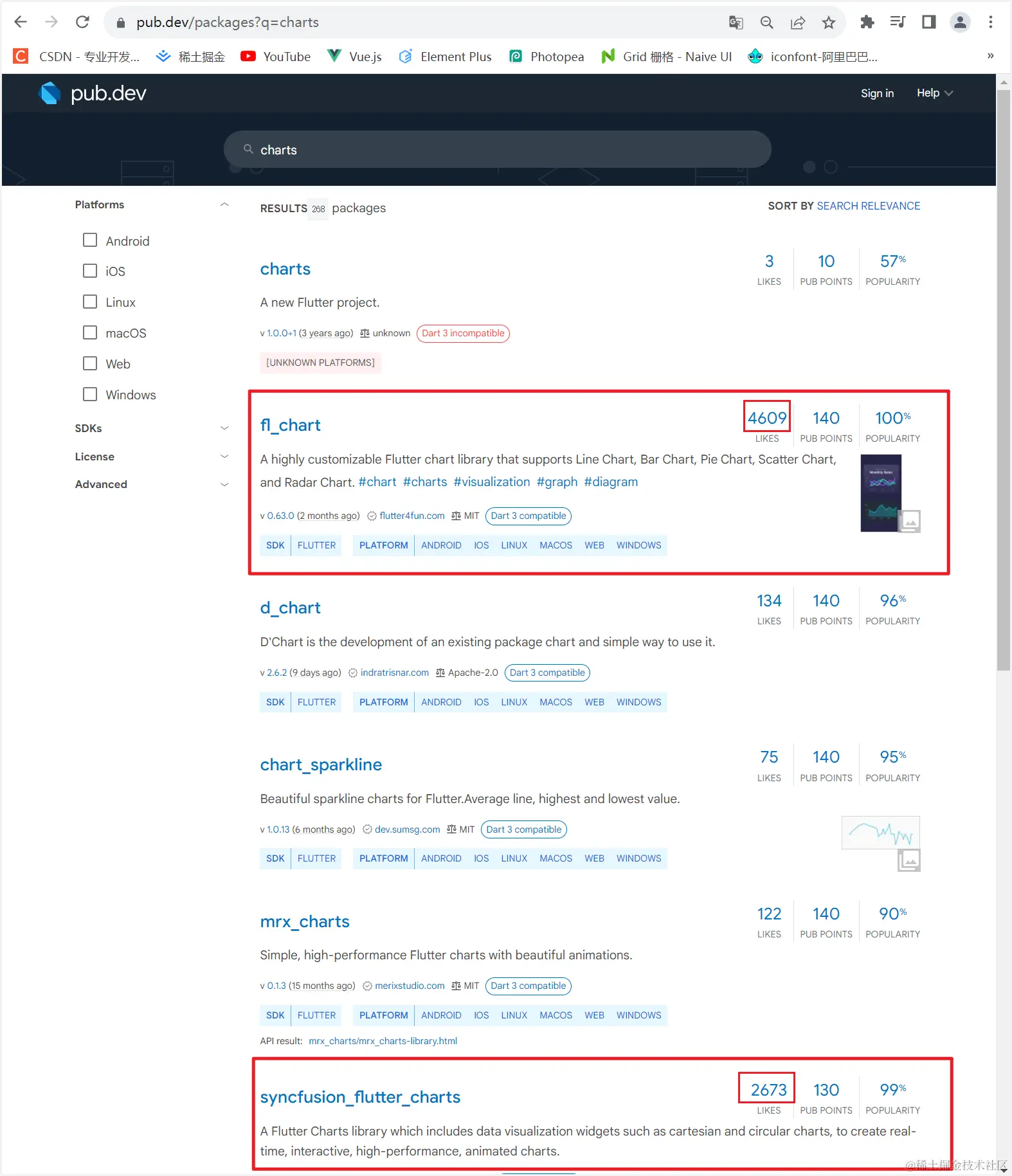Click the zoom magnifier icon in address bar
The image size is (1012, 1176).
tap(766, 23)
